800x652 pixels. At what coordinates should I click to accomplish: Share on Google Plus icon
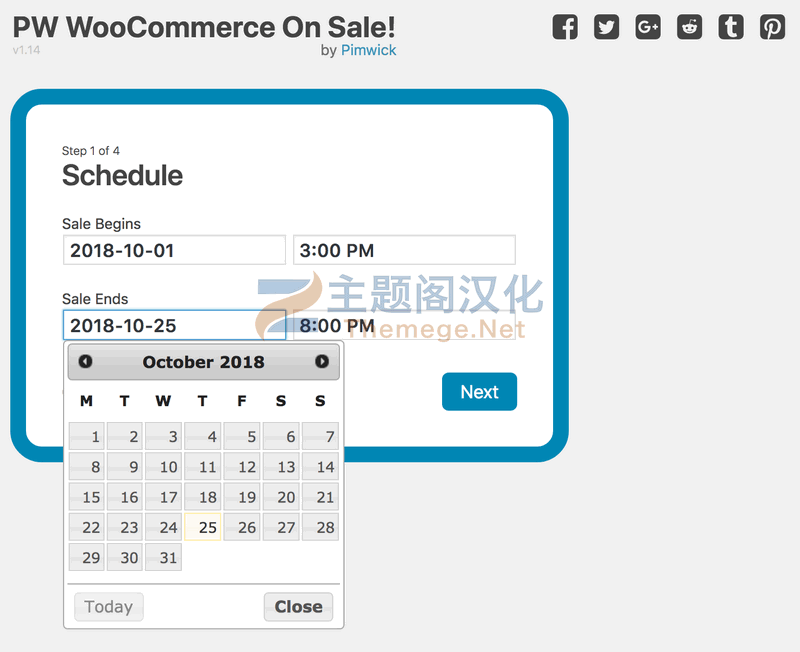[648, 27]
